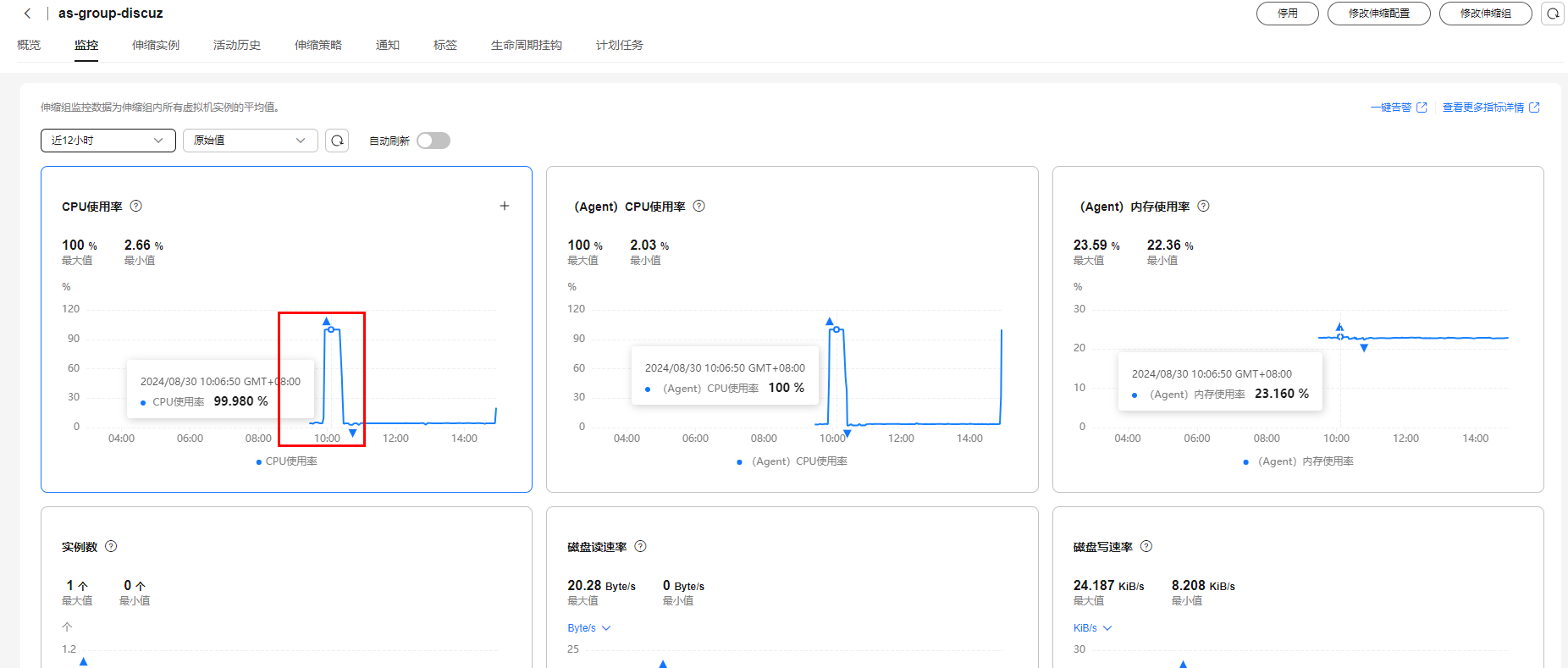The image size is (1568, 668).
Task: Toggle the 自动刷新 switch
Action: [433, 141]
